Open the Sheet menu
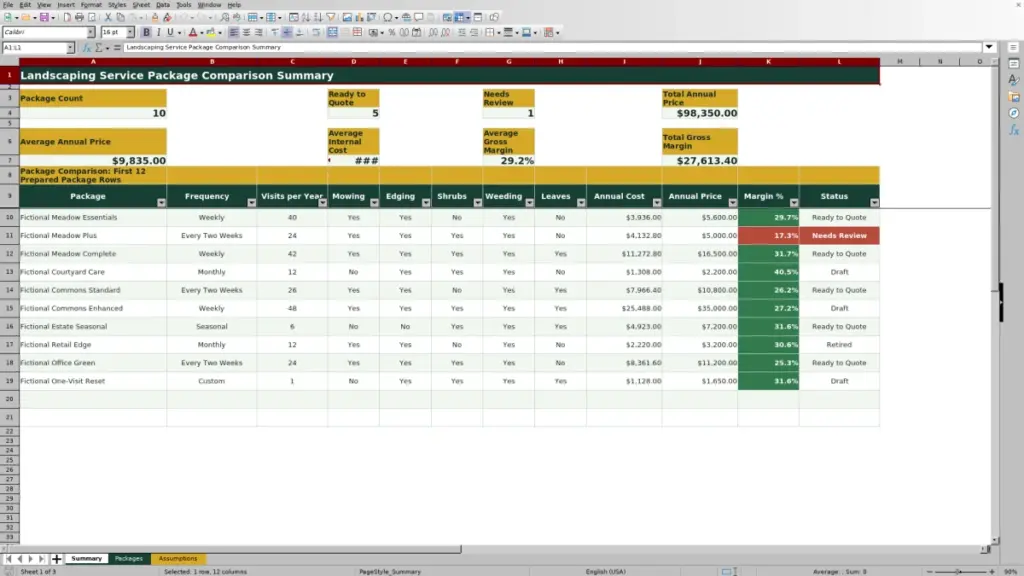Screen dimensions: 1024x576 click(141, 5)
